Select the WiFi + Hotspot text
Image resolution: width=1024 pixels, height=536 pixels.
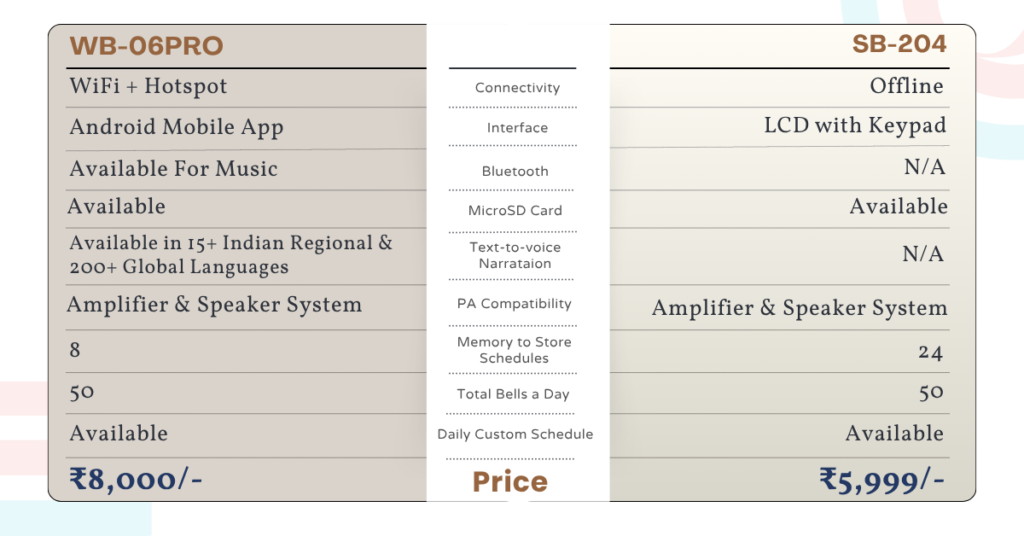(x=148, y=86)
